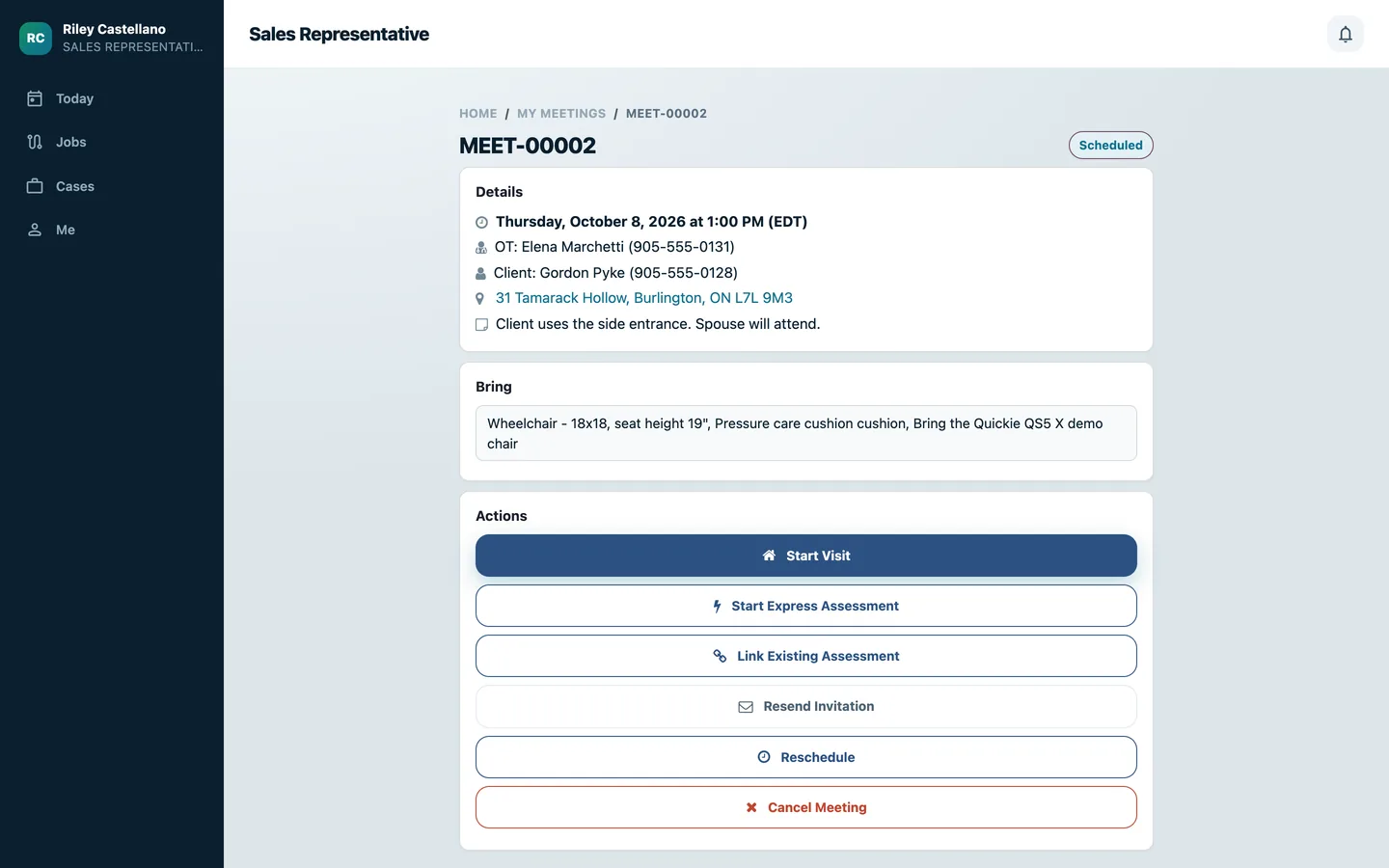Open the 31 Tamarack Hollow address link
This screenshot has height=868, width=1389.
coord(643,298)
